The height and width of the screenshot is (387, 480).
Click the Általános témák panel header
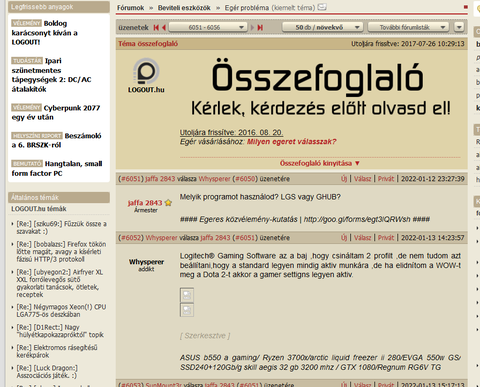coord(59,197)
